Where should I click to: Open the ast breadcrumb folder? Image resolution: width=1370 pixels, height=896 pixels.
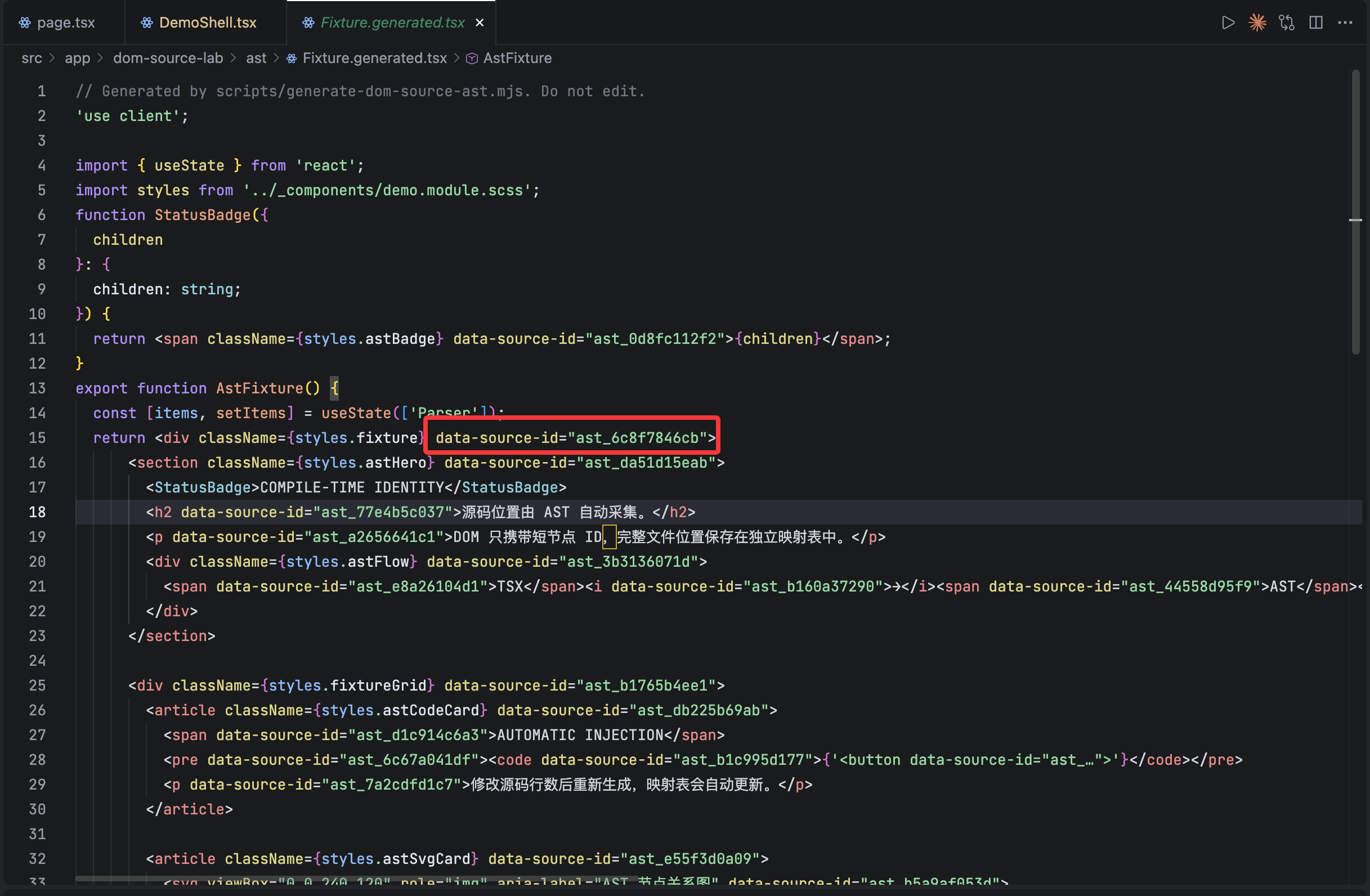tap(256, 58)
